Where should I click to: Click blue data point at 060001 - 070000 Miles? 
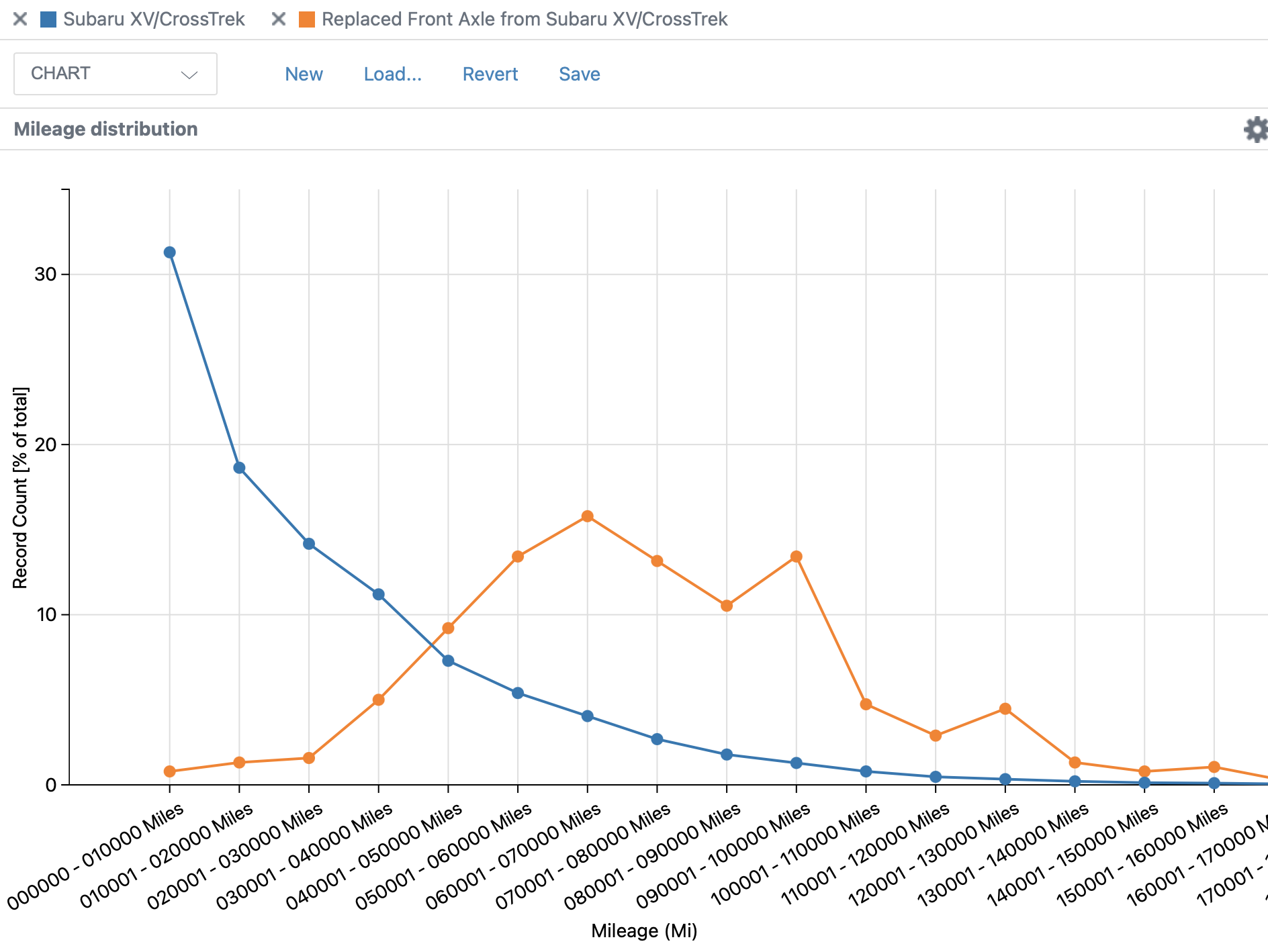pos(588,716)
